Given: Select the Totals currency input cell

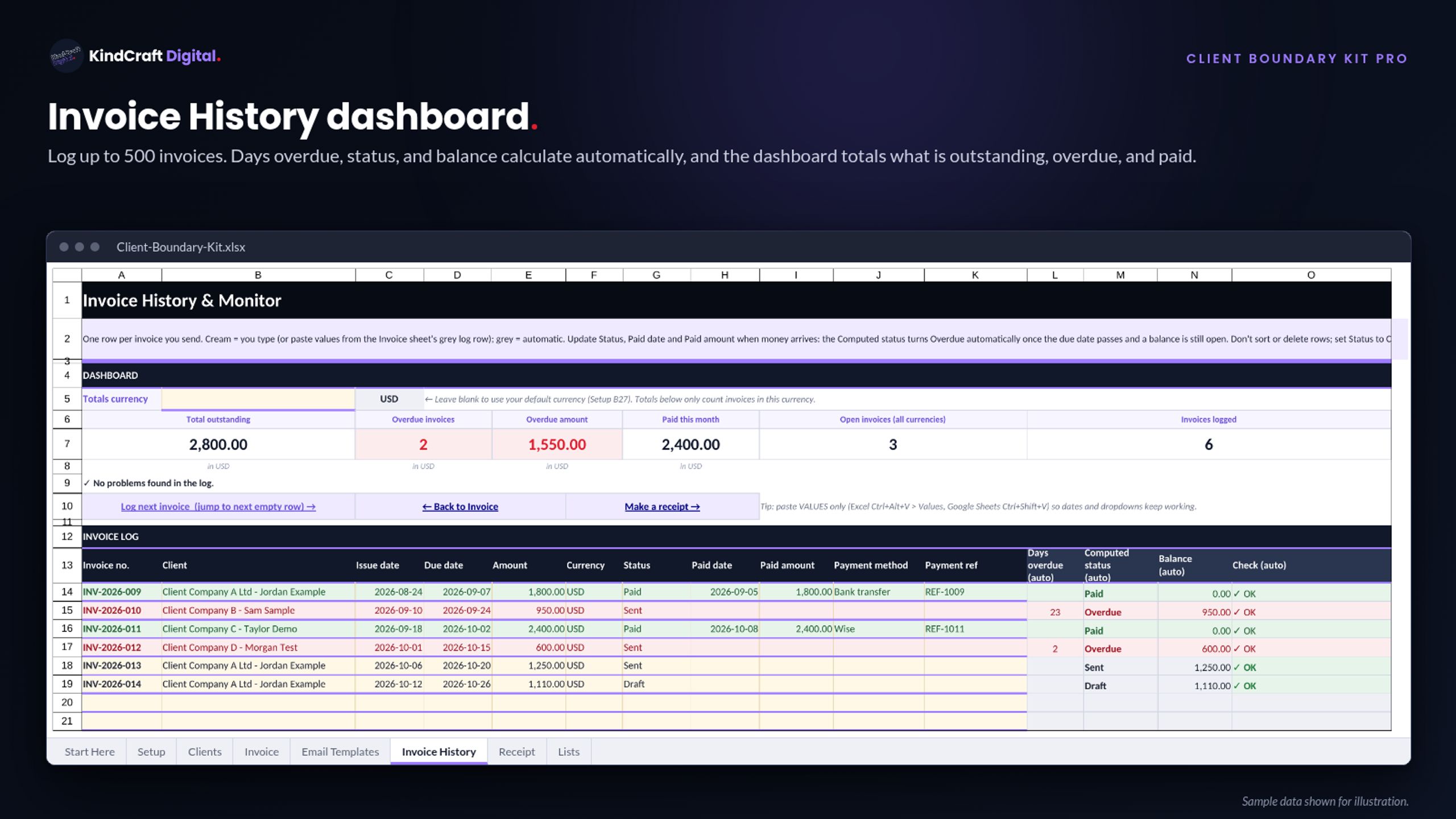Looking at the screenshot, I should tap(258, 399).
